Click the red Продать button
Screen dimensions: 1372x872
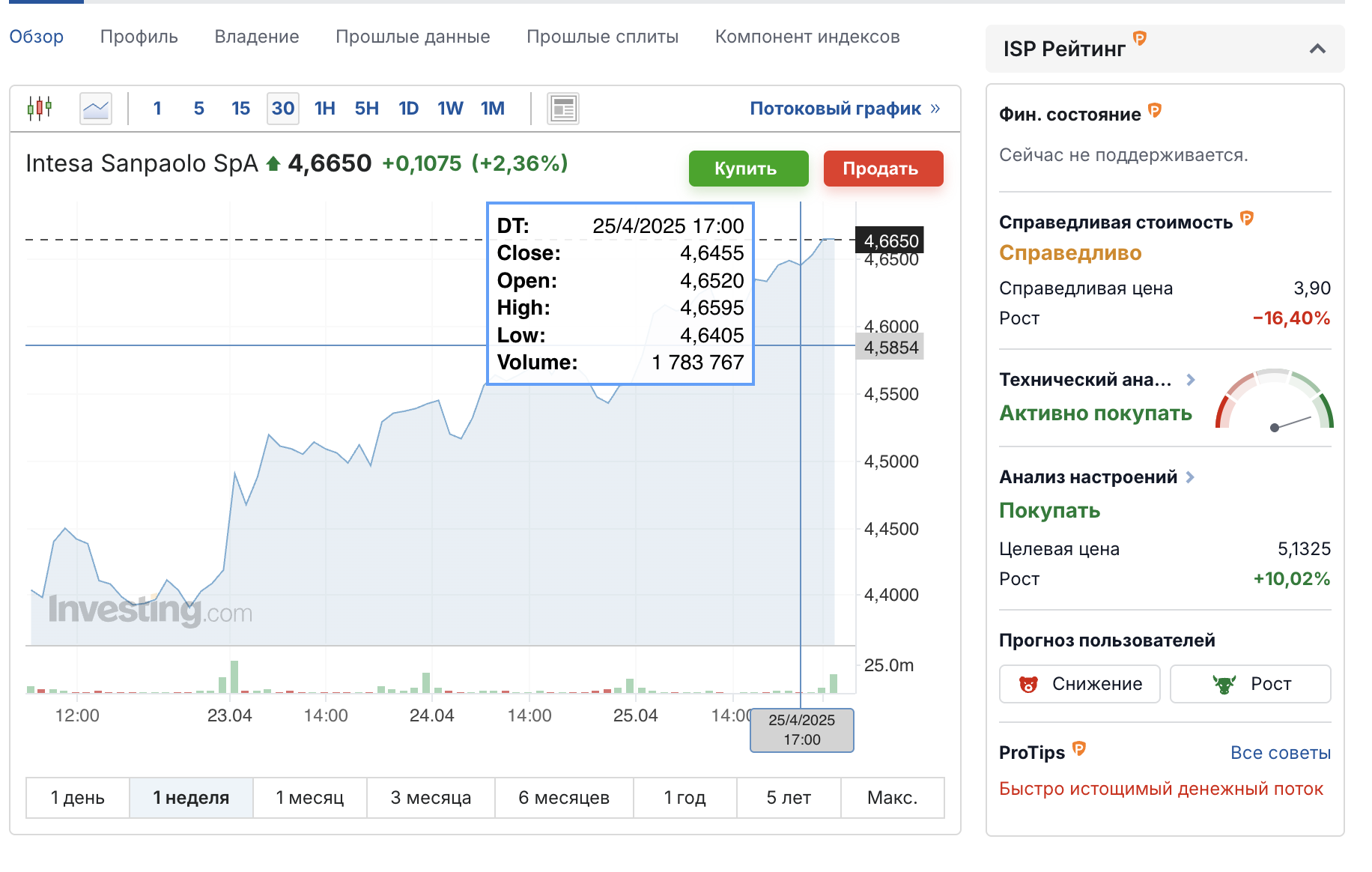(x=883, y=169)
